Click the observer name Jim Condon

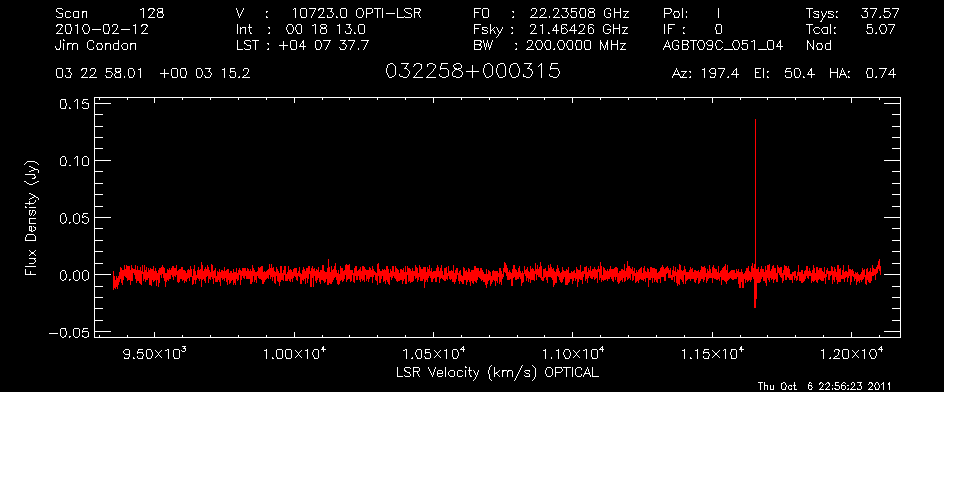point(96,46)
